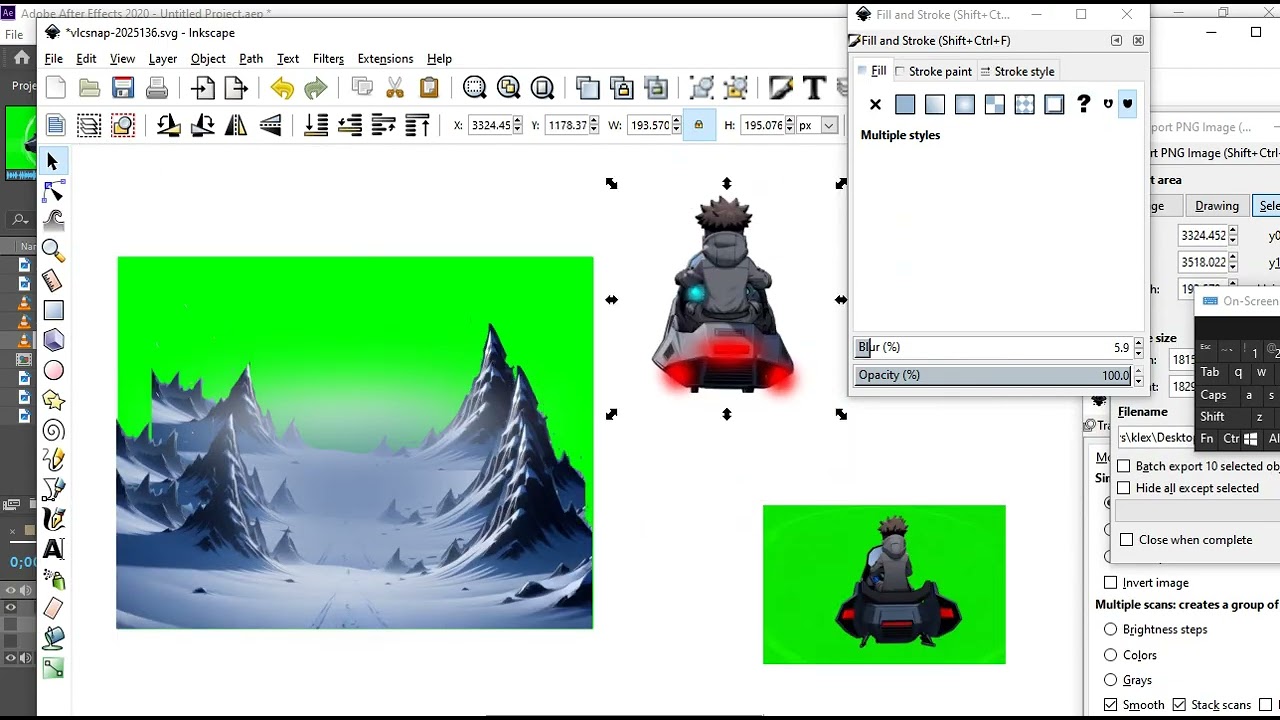Check Close when complete
Viewport: 1280px width, 720px height.
pyautogui.click(x=1127, y=540)
